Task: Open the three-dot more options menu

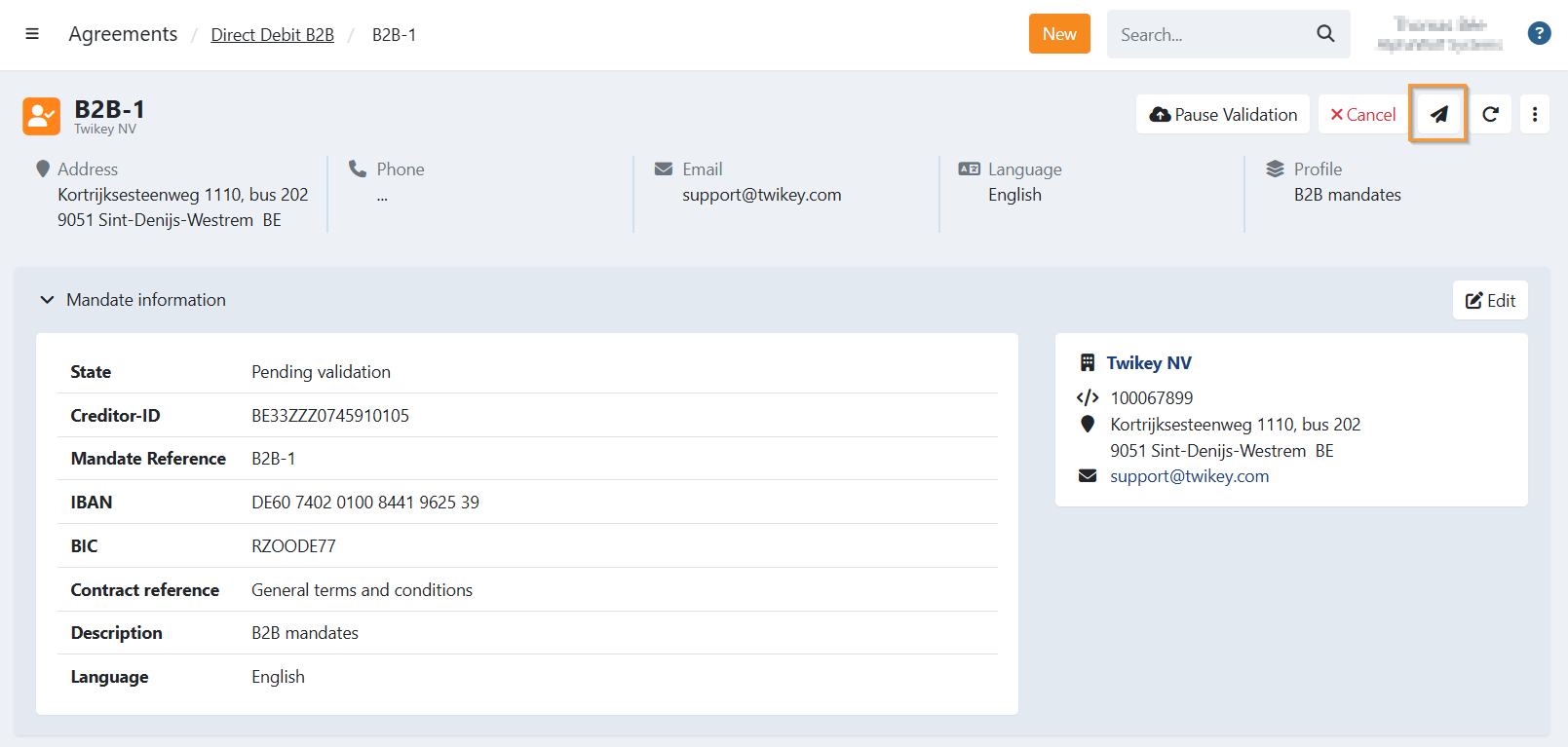Action: (1534, 114)
